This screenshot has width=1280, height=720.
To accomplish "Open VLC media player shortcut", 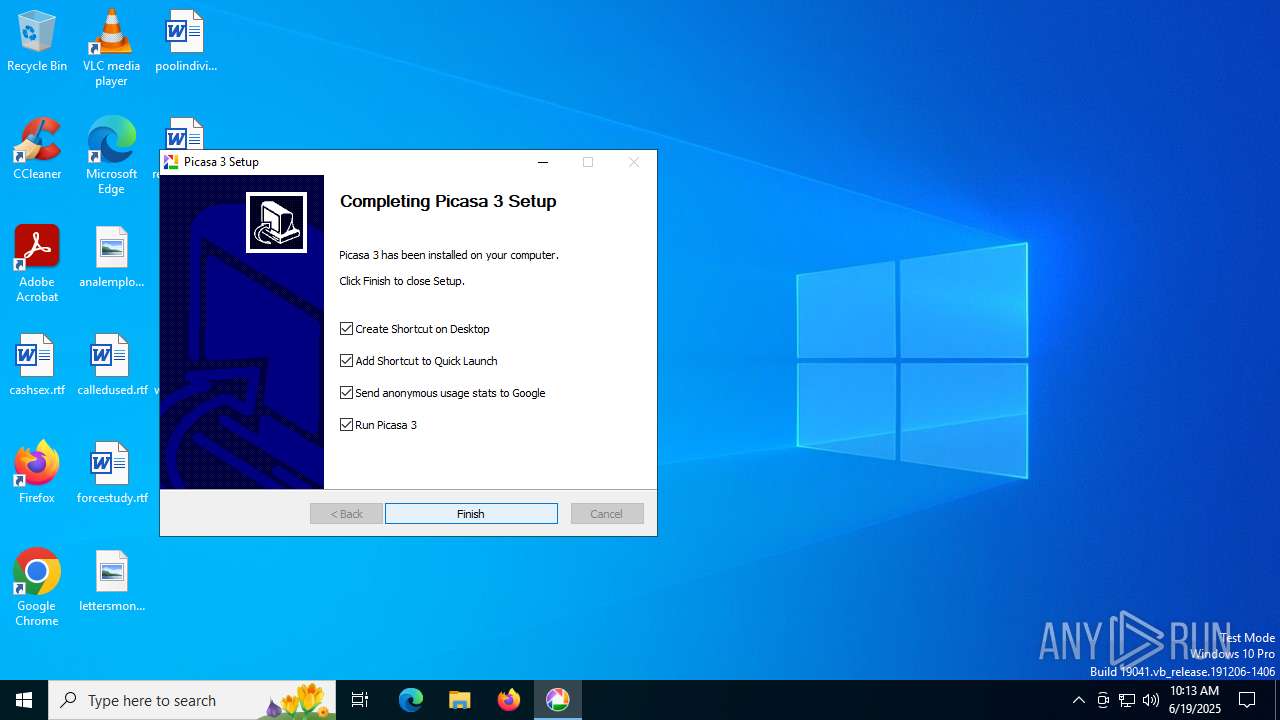I will tap(111, 48).
